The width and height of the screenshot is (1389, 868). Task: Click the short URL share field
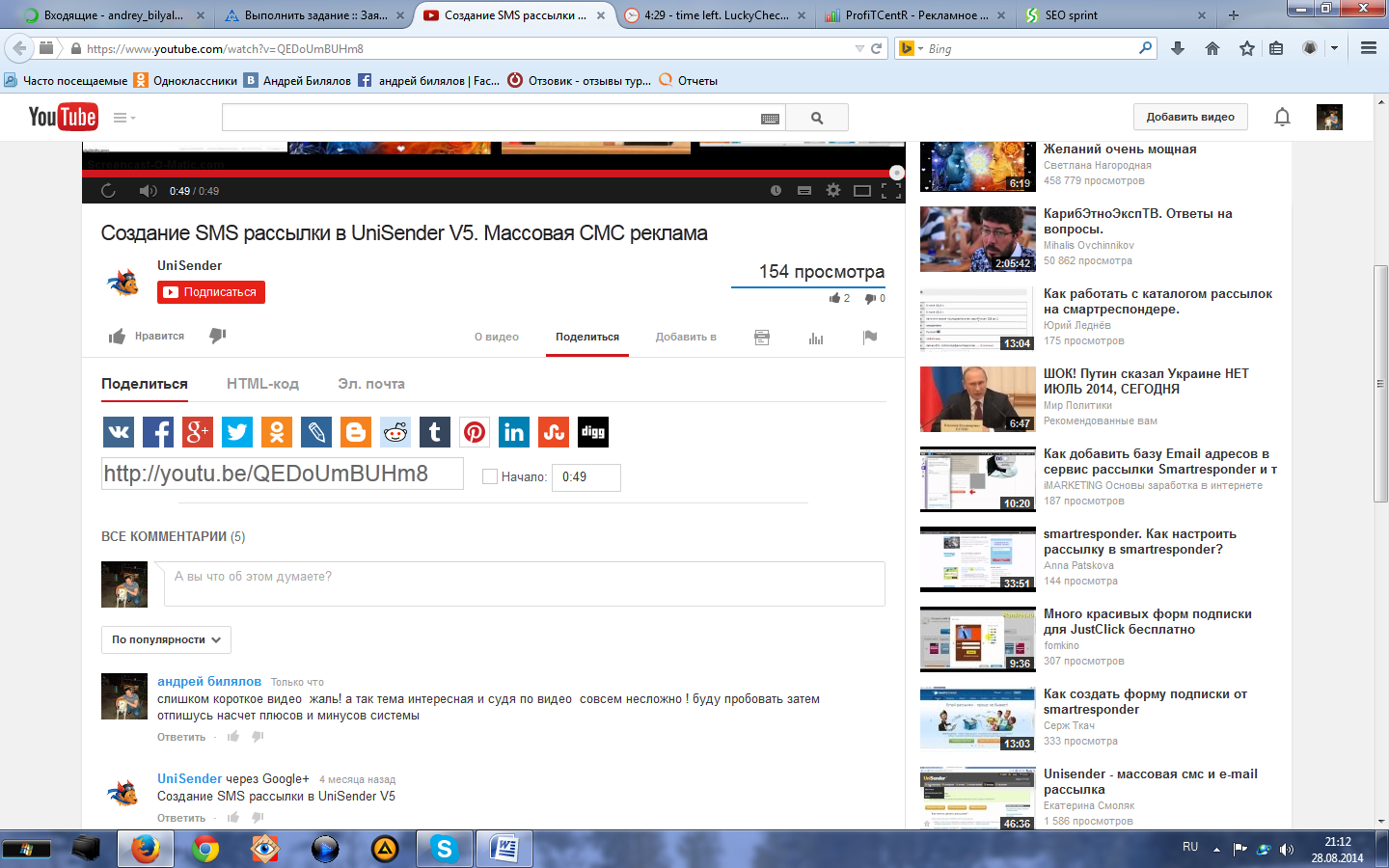pyautogui.click(x=283, y=474)
